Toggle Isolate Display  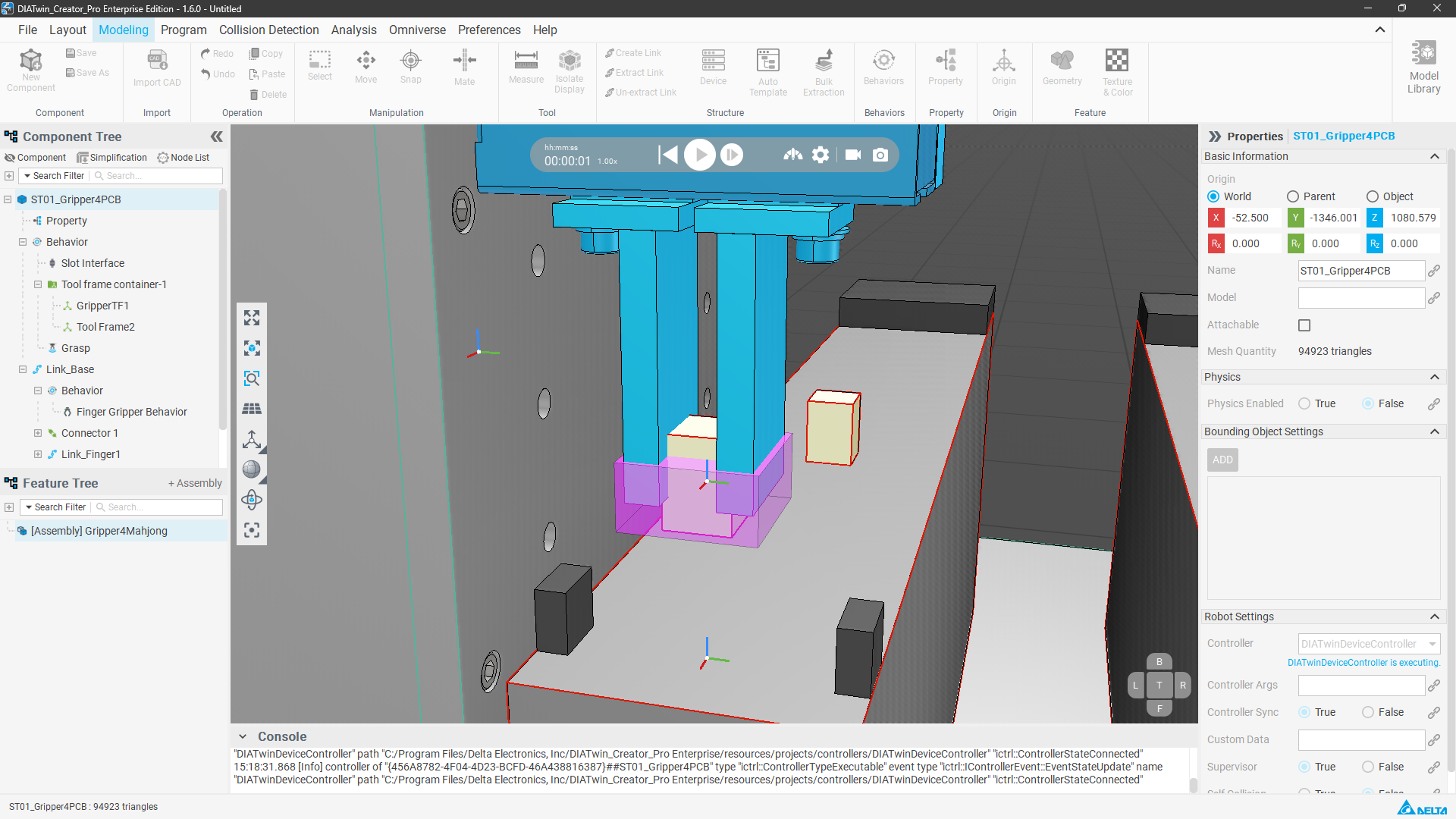(570, 71)
